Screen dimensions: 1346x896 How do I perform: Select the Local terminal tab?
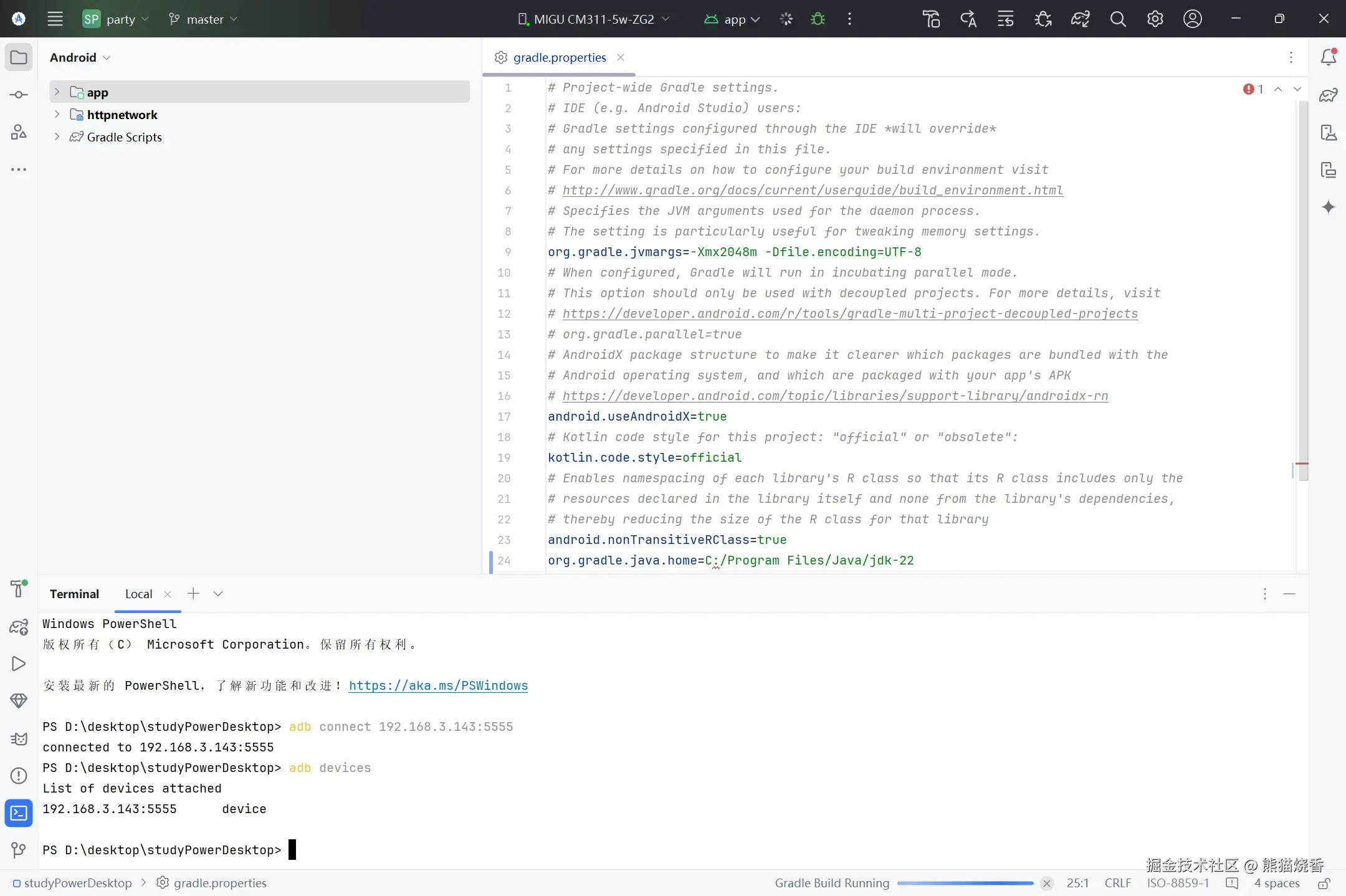coord(138,594)
